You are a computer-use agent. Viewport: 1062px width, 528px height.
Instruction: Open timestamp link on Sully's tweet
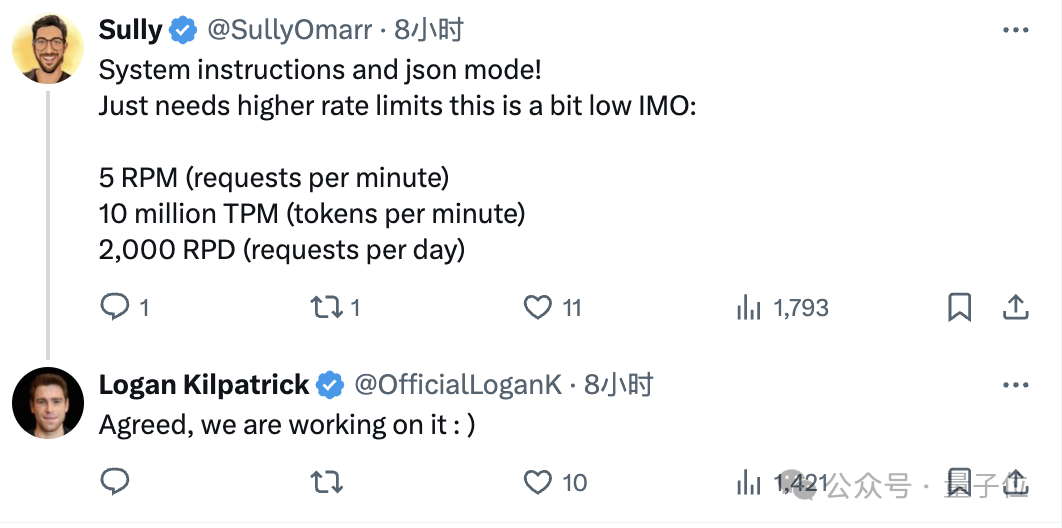[x=429, y=30]
